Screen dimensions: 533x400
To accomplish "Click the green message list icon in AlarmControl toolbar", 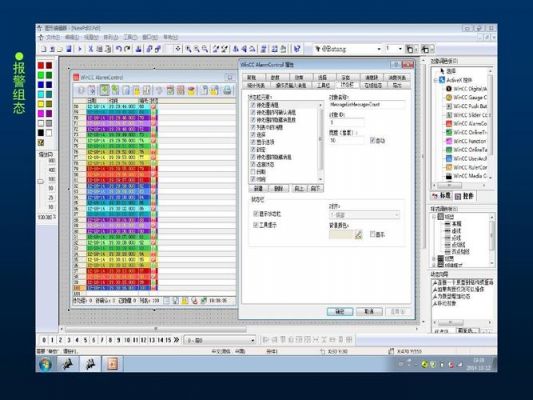I will [104, 90].
